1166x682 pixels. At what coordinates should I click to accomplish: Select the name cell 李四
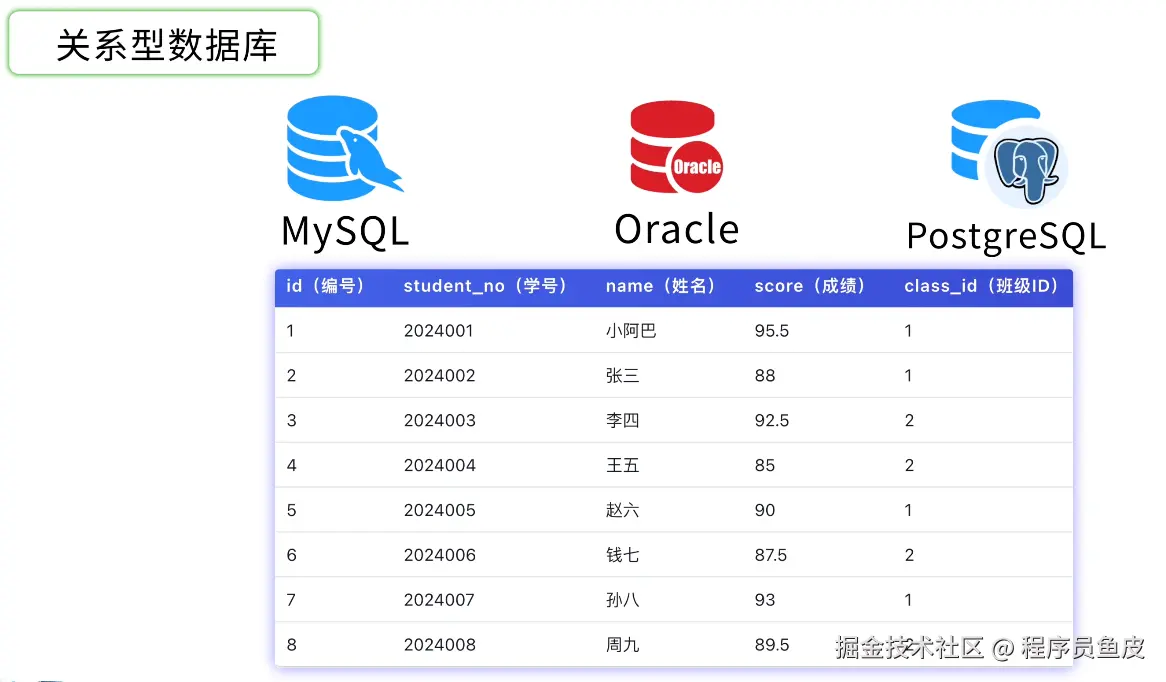[x=622, y=420]
